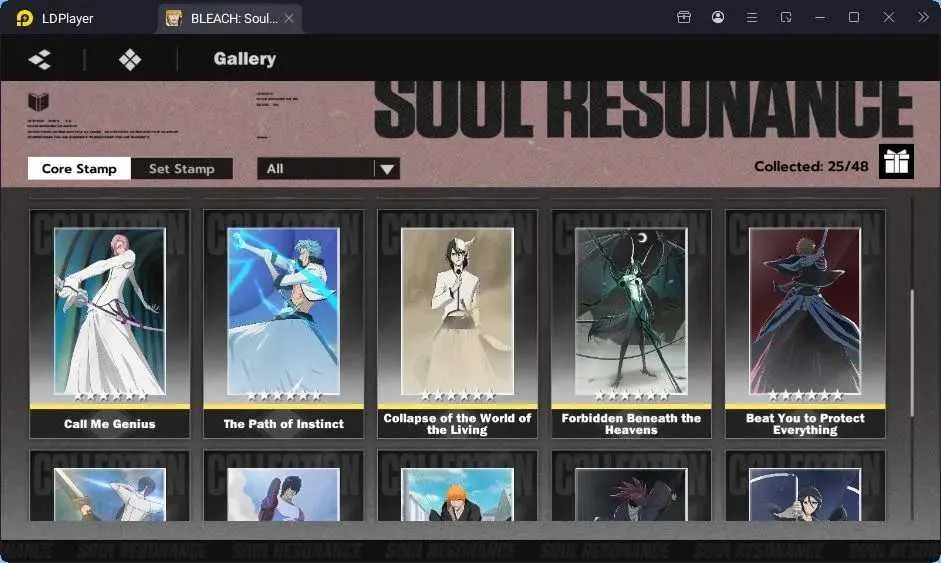Click the dropdown arrow next to All
The width and height of the screenshot is (941, 563).
tap(387, 169)
